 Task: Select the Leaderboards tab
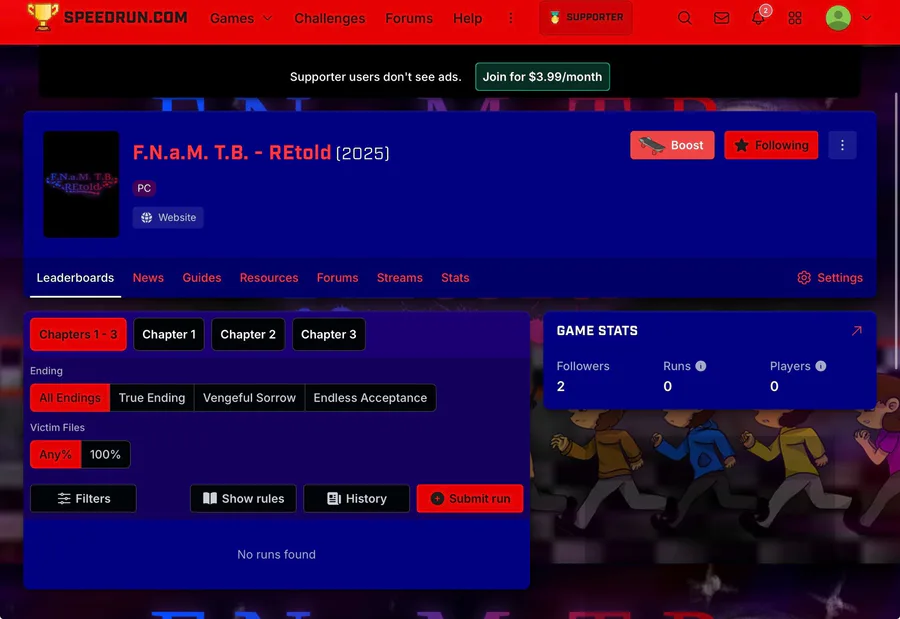coord(75,278)
